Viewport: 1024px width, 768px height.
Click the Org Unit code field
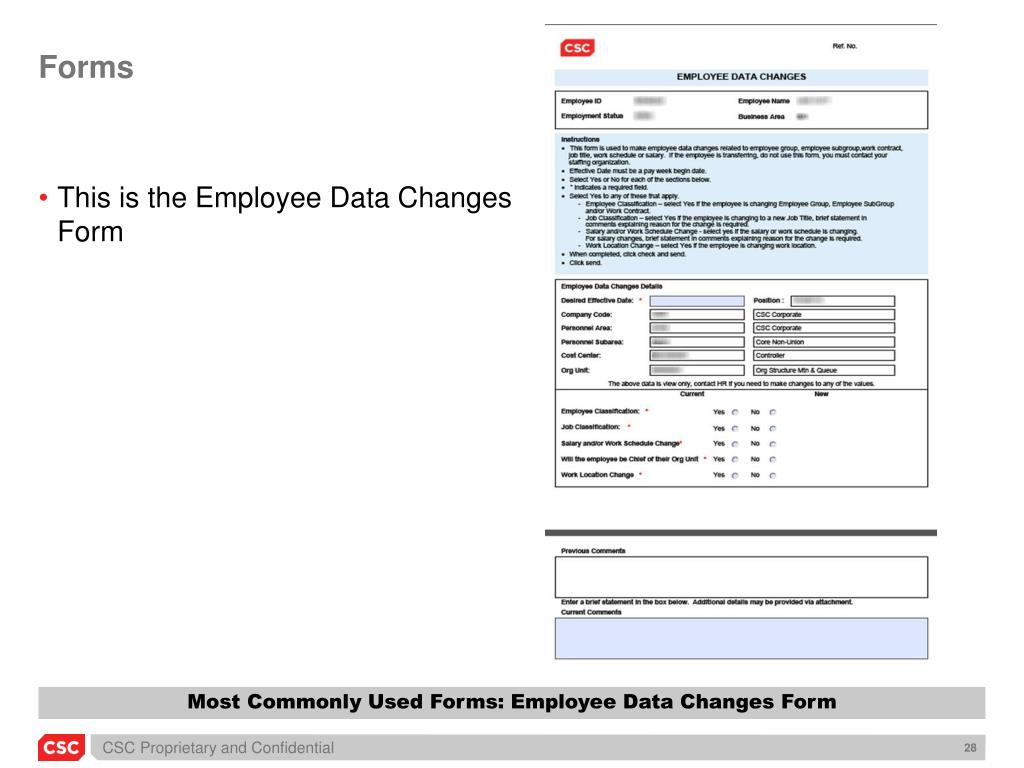coord(697,370)
